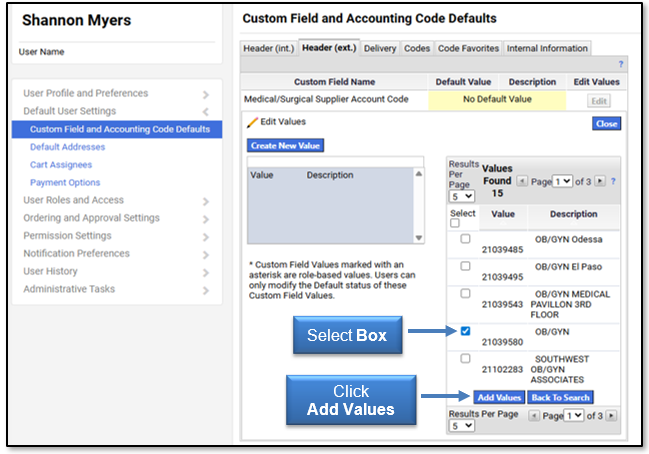Open Cart Assignees link
Screen dimensions: 649x454
point(61,165)
